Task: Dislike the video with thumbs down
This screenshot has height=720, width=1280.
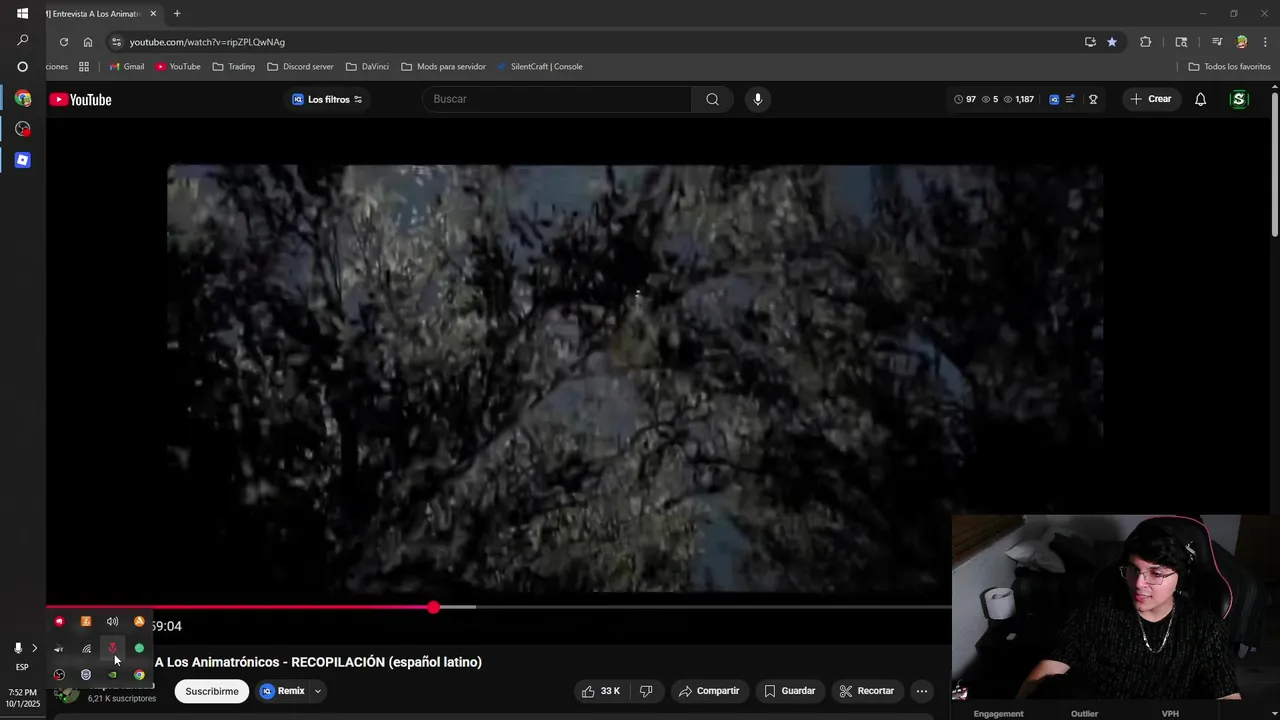Action: [646, 691]
